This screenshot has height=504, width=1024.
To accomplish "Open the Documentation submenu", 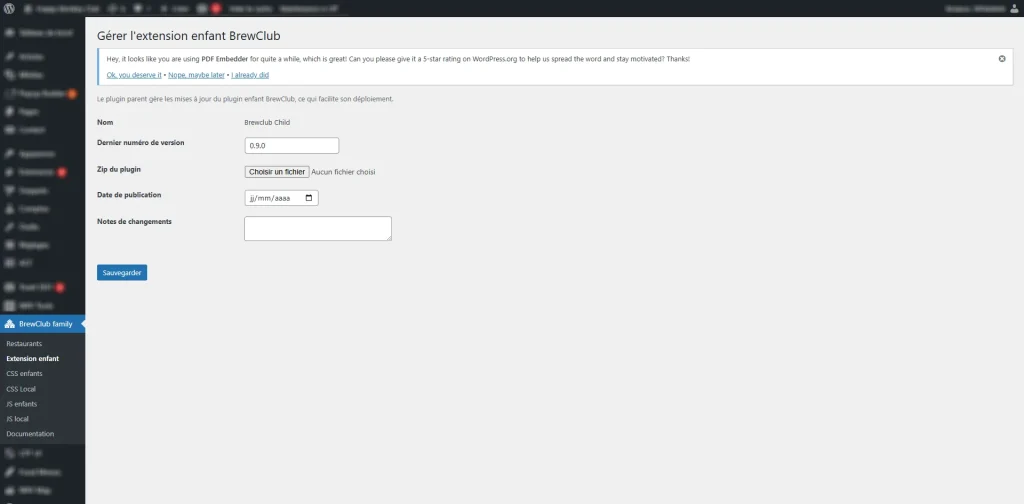I will [30, 433].
